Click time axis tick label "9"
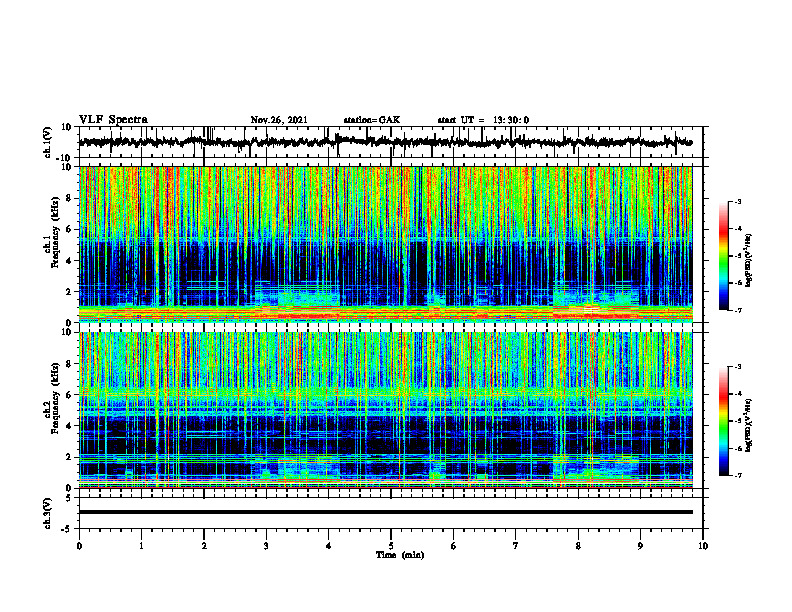Viewport: 792px width, 612px height. pos(640,546)
